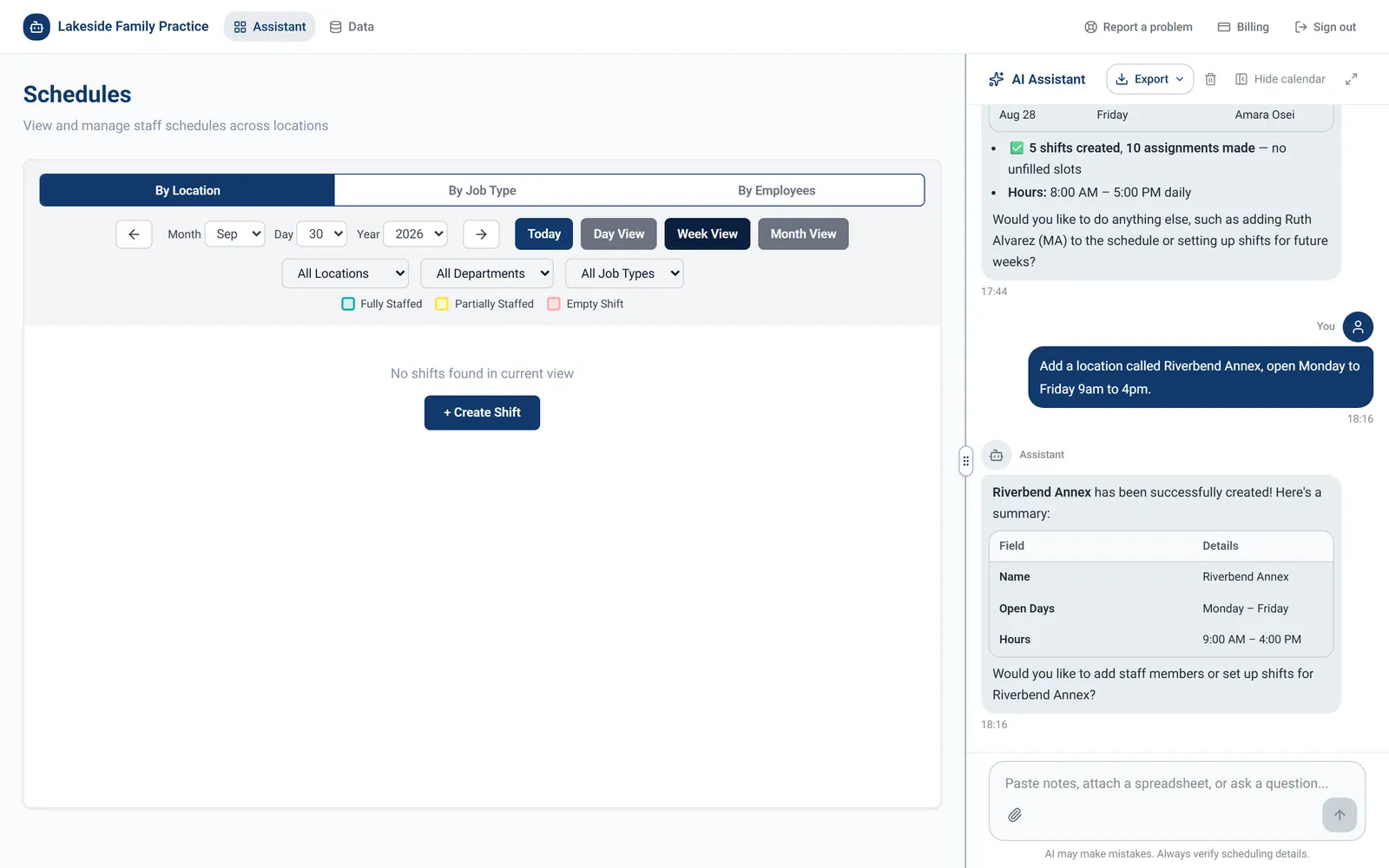Click Report a problem link
The height and width of the screenshot is (868, 1389).
[x=1138, y=27]
